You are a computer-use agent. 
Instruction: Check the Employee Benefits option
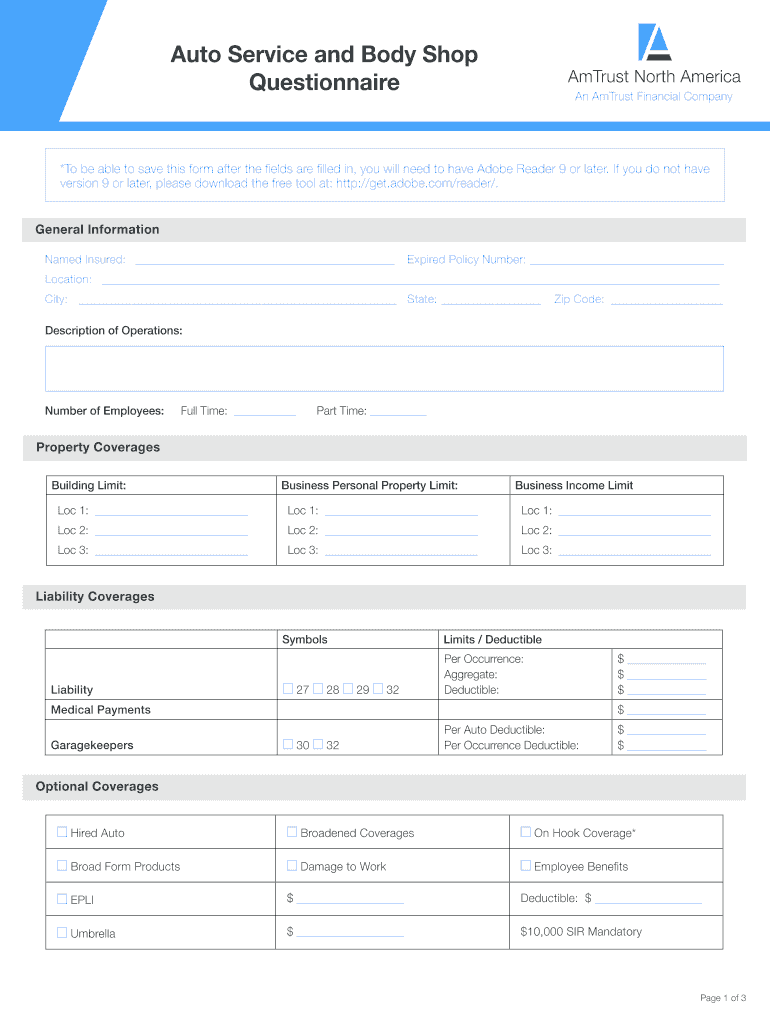click(x=526, y=866)
